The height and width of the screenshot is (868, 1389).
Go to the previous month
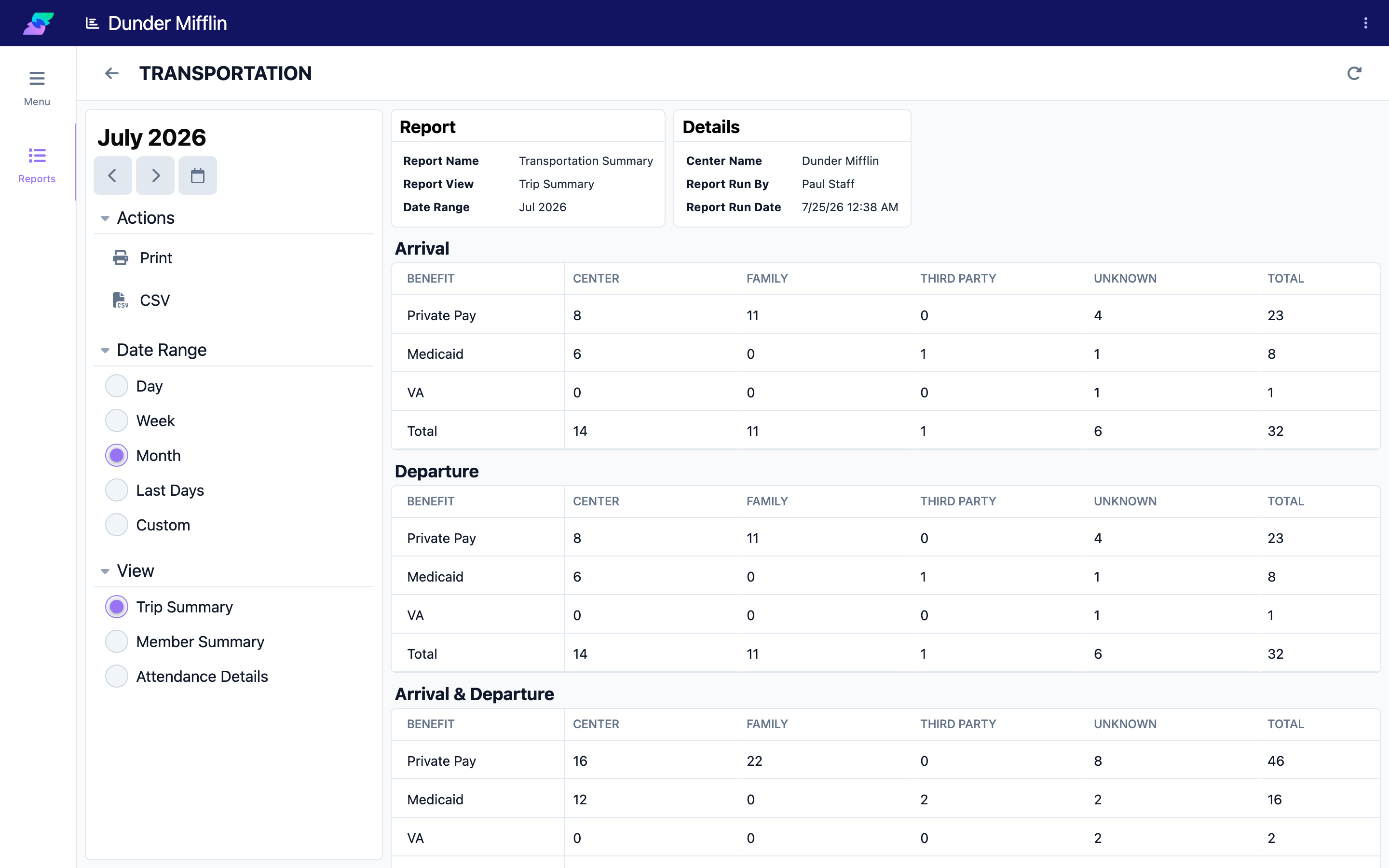[112, 176]
